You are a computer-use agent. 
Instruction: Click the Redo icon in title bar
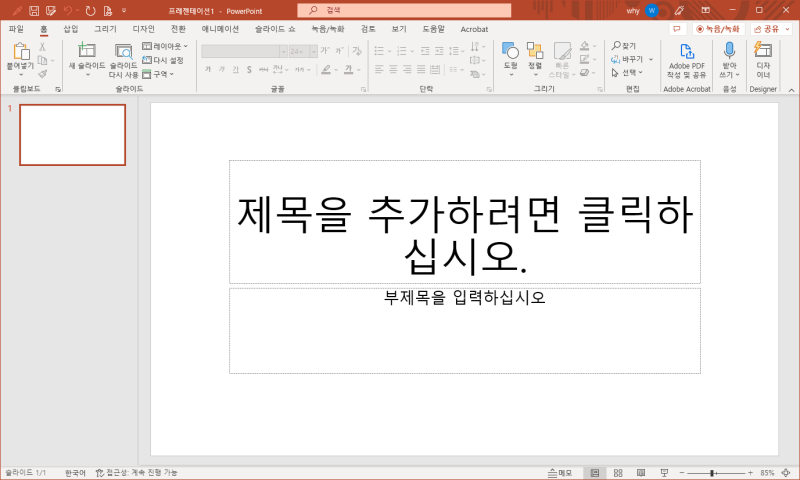click(x=90, y=11)
